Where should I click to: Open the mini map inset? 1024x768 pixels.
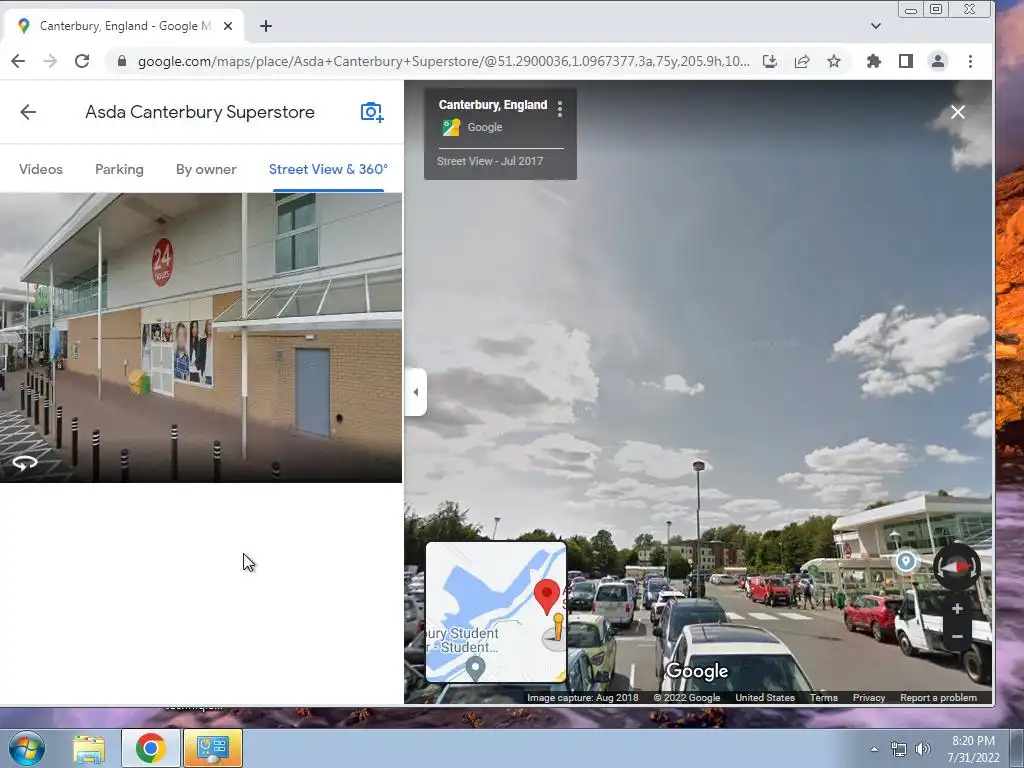[x=496, y=612]
